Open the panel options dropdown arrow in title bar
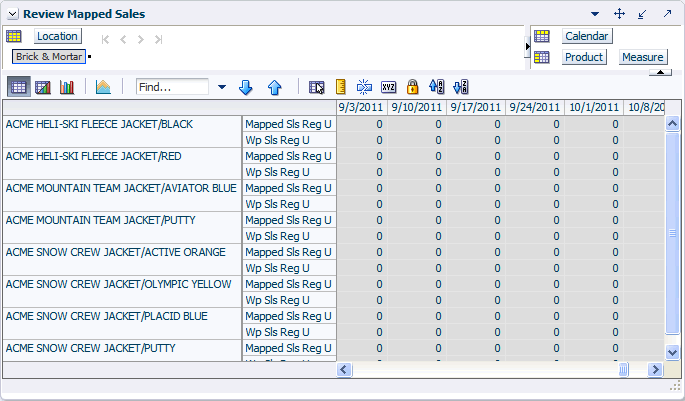 tap(595, 14)
